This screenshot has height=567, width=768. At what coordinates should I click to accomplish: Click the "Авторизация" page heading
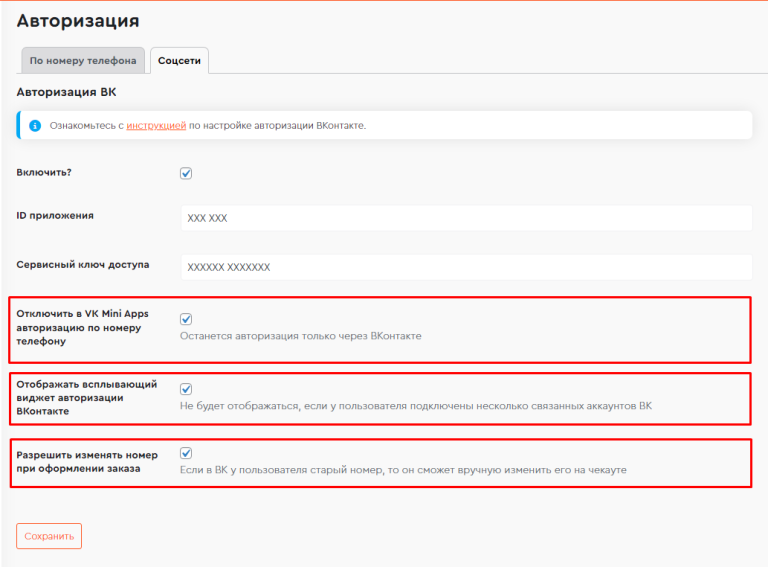[78, 20]
